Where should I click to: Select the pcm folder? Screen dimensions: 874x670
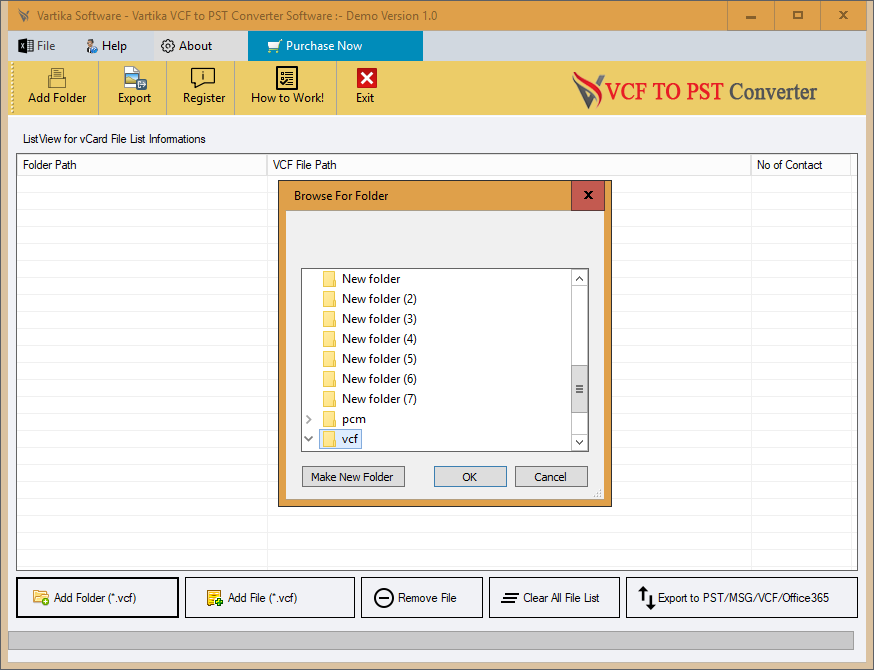coord(353,419)
